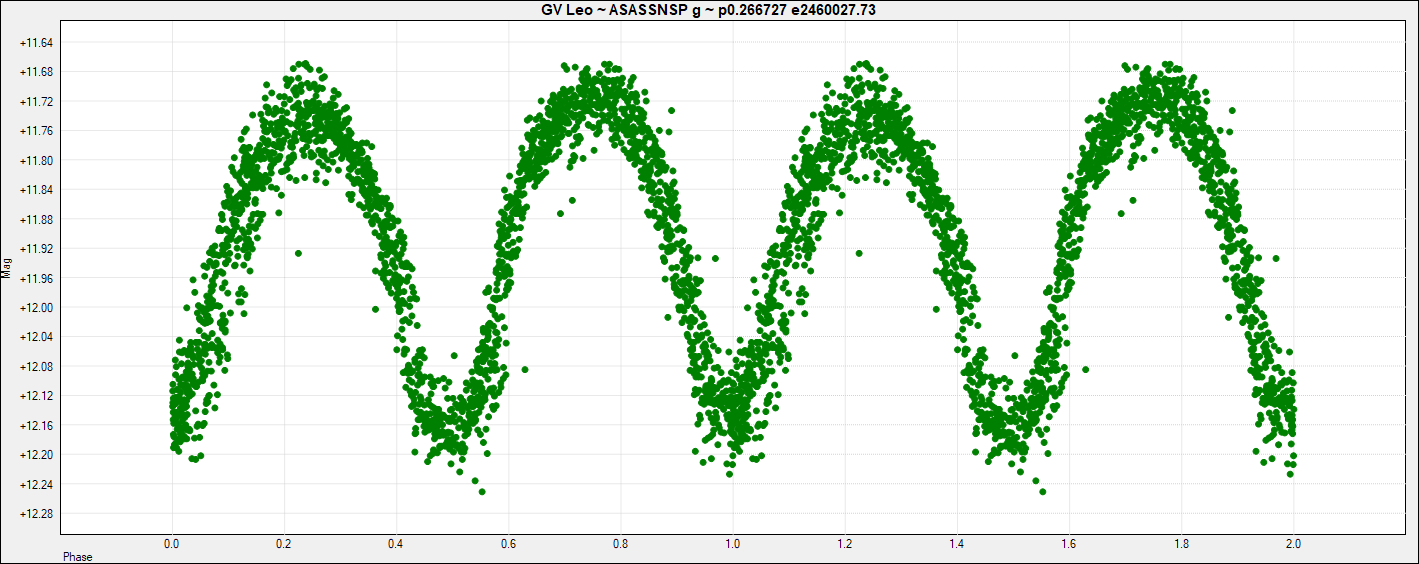Click the 1.0 phase tick label

point(732,545)
